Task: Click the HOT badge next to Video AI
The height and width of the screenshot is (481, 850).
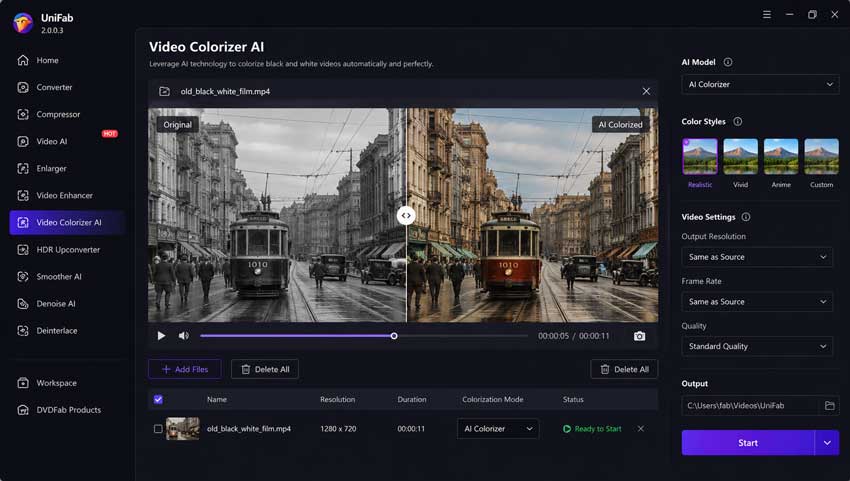Action: click(x=110, y=133)
